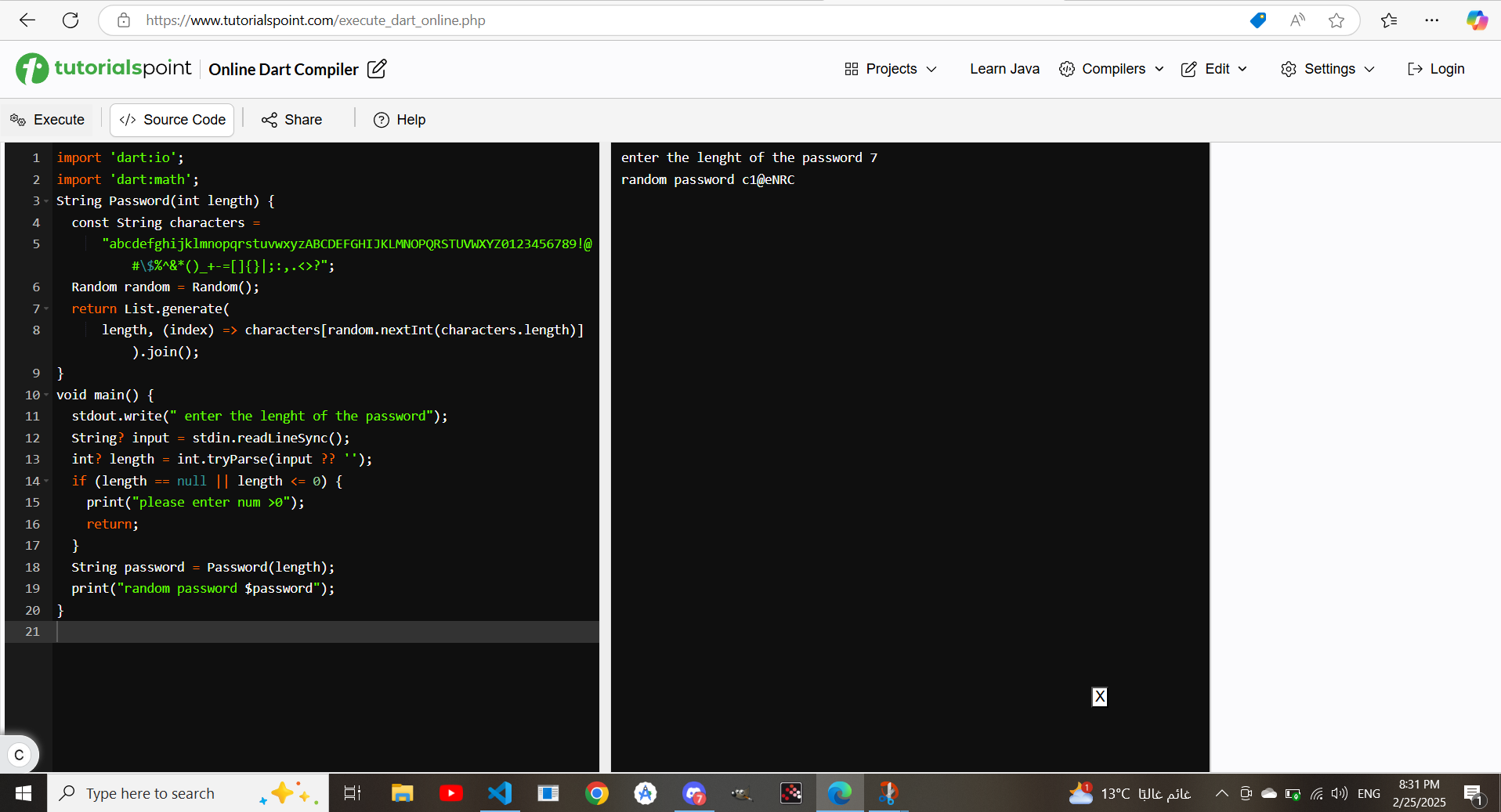Open the network Wi-Fi tray icon
This screenshot has width=1501, height=812.
tap(1317, 793)
